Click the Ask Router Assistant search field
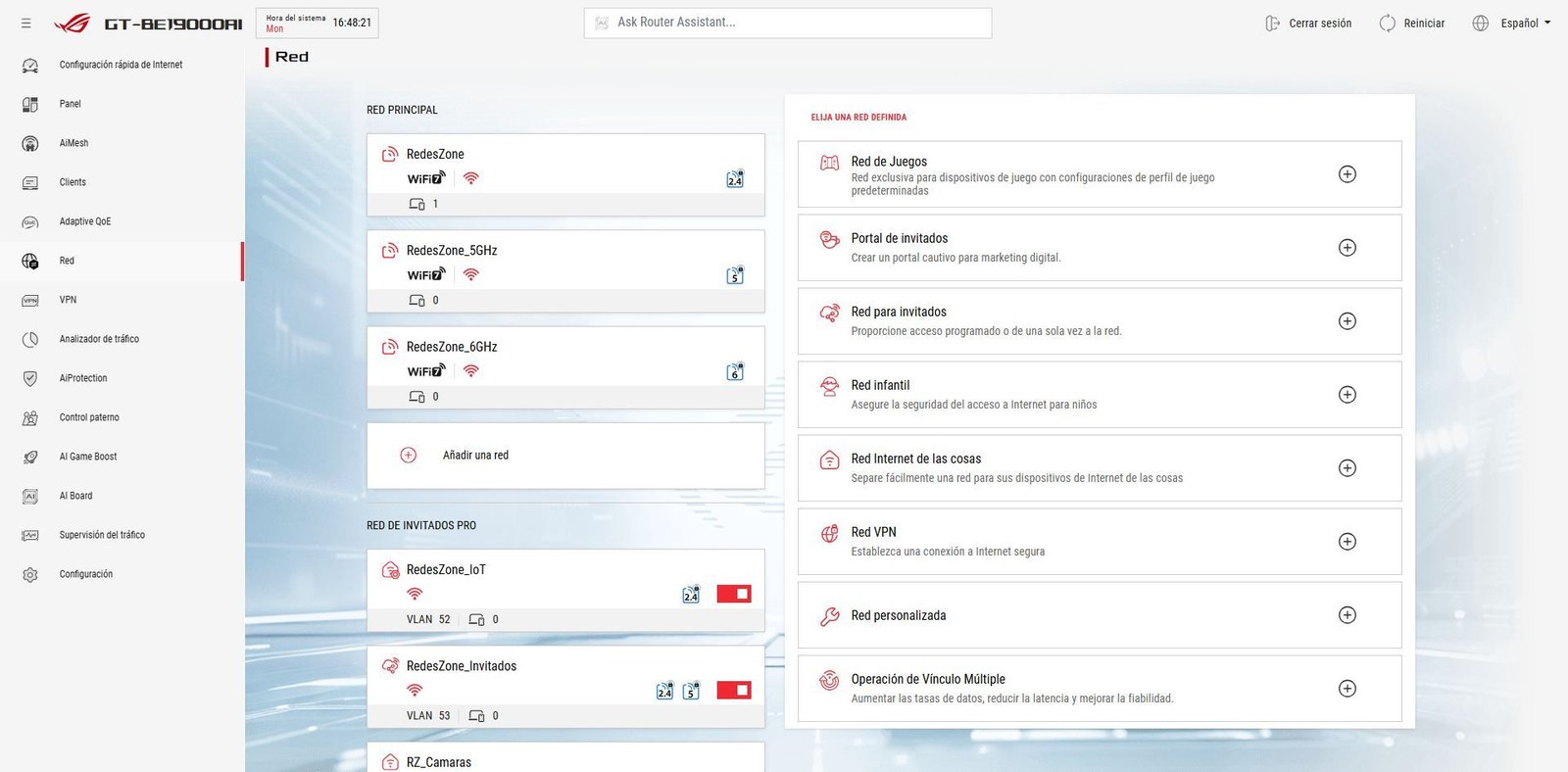 click(787, 23)
